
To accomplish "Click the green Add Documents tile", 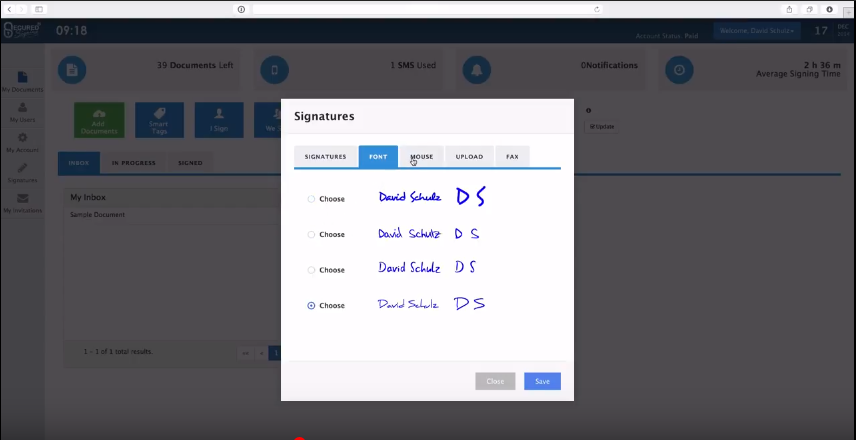I will tap(99, 120).
